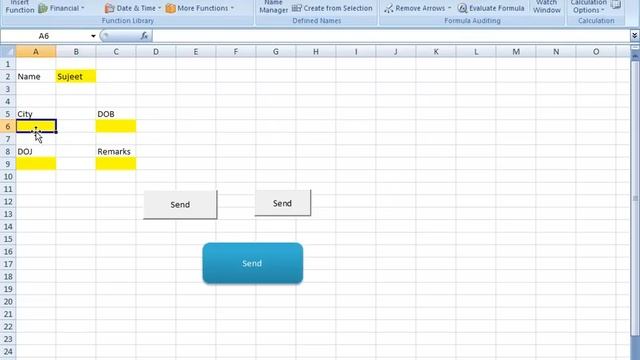Click the yellow cell with 'Sujeet'
This screenshot has height=360, width=640.
coord(76,76)
